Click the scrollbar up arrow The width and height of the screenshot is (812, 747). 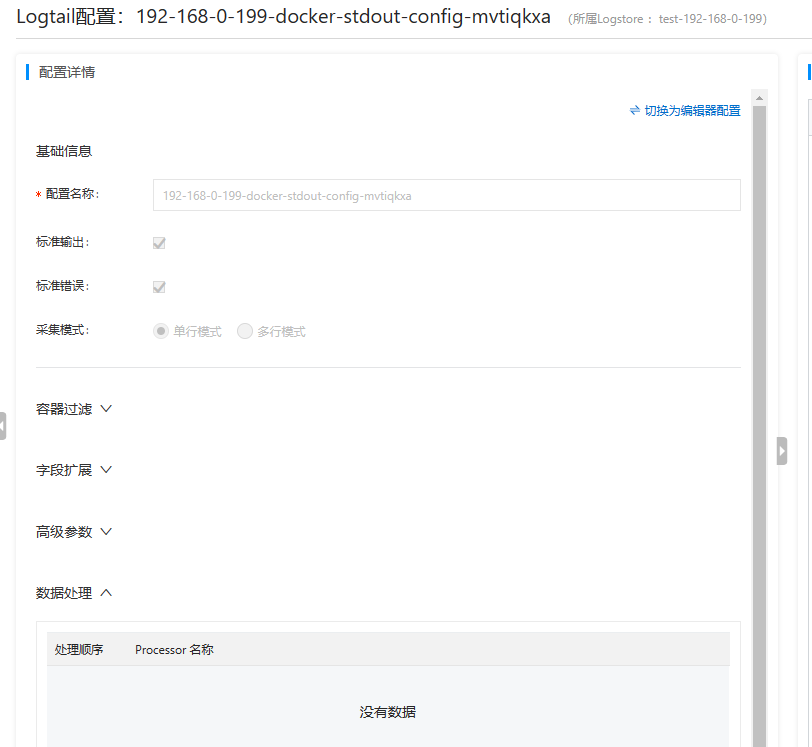759,98
